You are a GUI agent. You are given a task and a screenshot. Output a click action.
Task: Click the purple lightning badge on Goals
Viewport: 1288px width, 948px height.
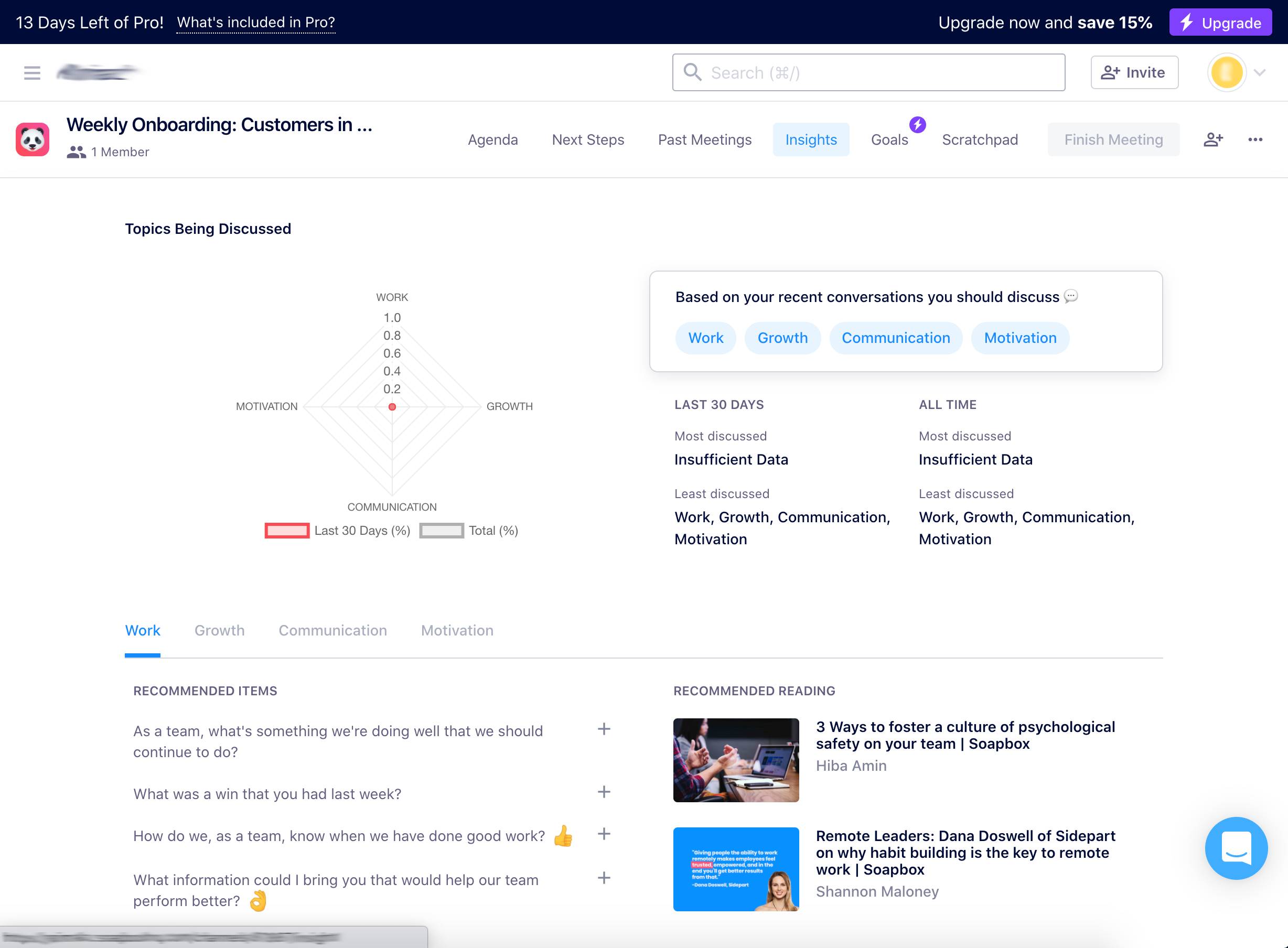(917, 124)
